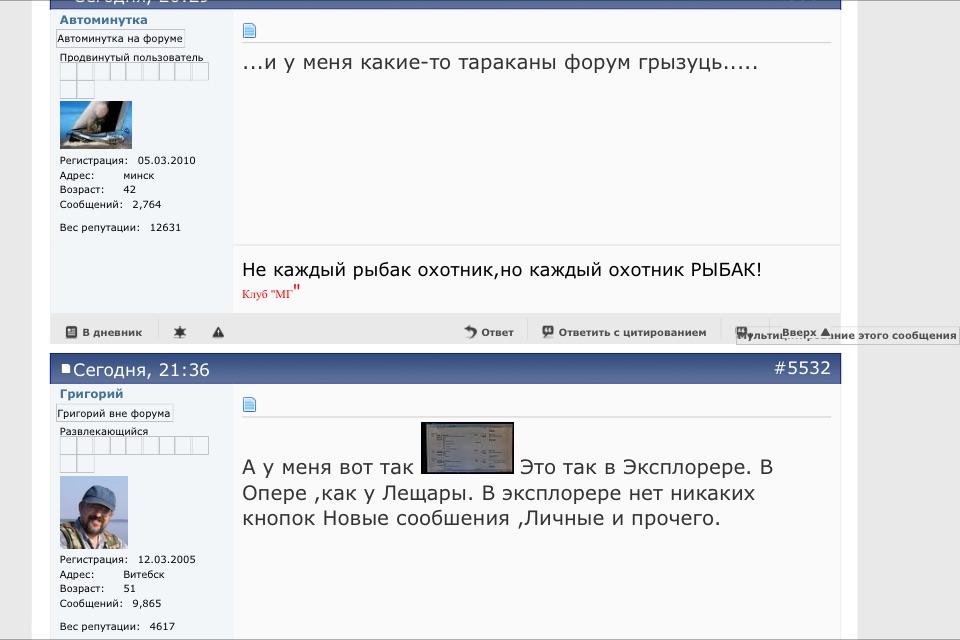Click the Автоминутка на форуме status badge
Screen dimensions: 960x640
[x=120, y=39]
